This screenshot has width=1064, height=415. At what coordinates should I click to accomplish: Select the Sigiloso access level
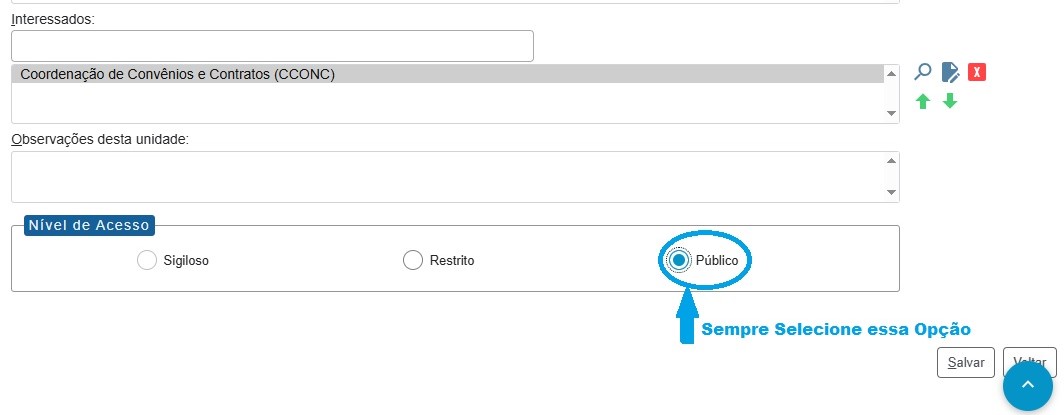pos(147,261)
